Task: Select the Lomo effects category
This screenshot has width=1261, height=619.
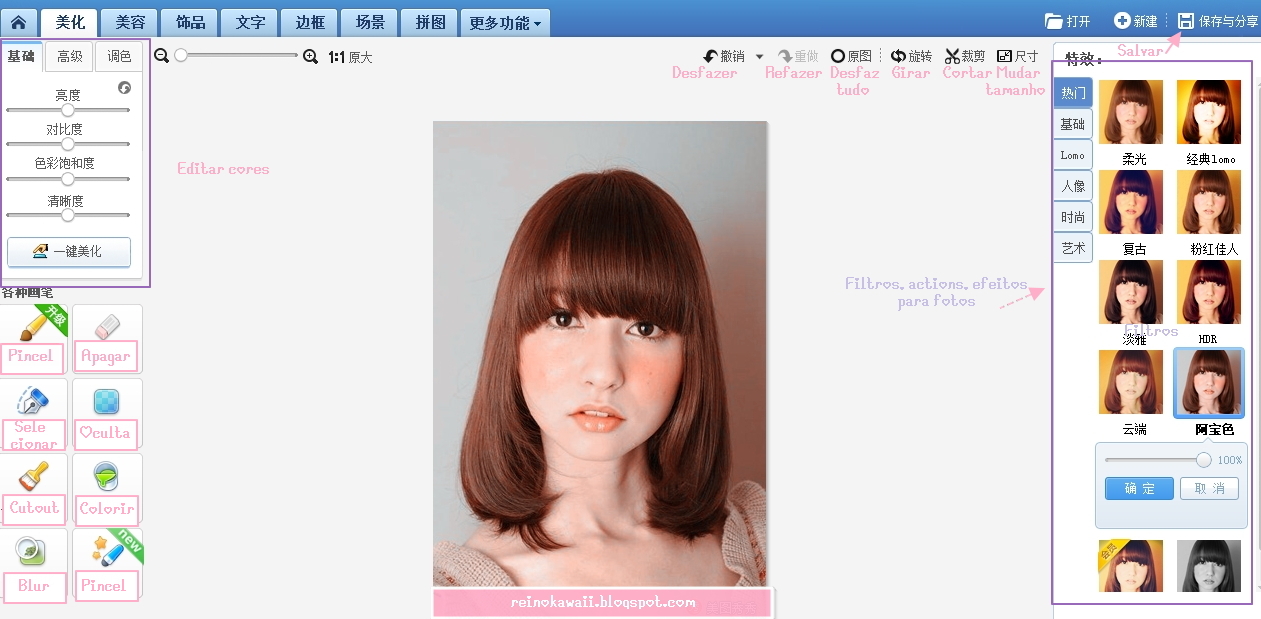Action: pyautogui.click(x=1073, y=155)
